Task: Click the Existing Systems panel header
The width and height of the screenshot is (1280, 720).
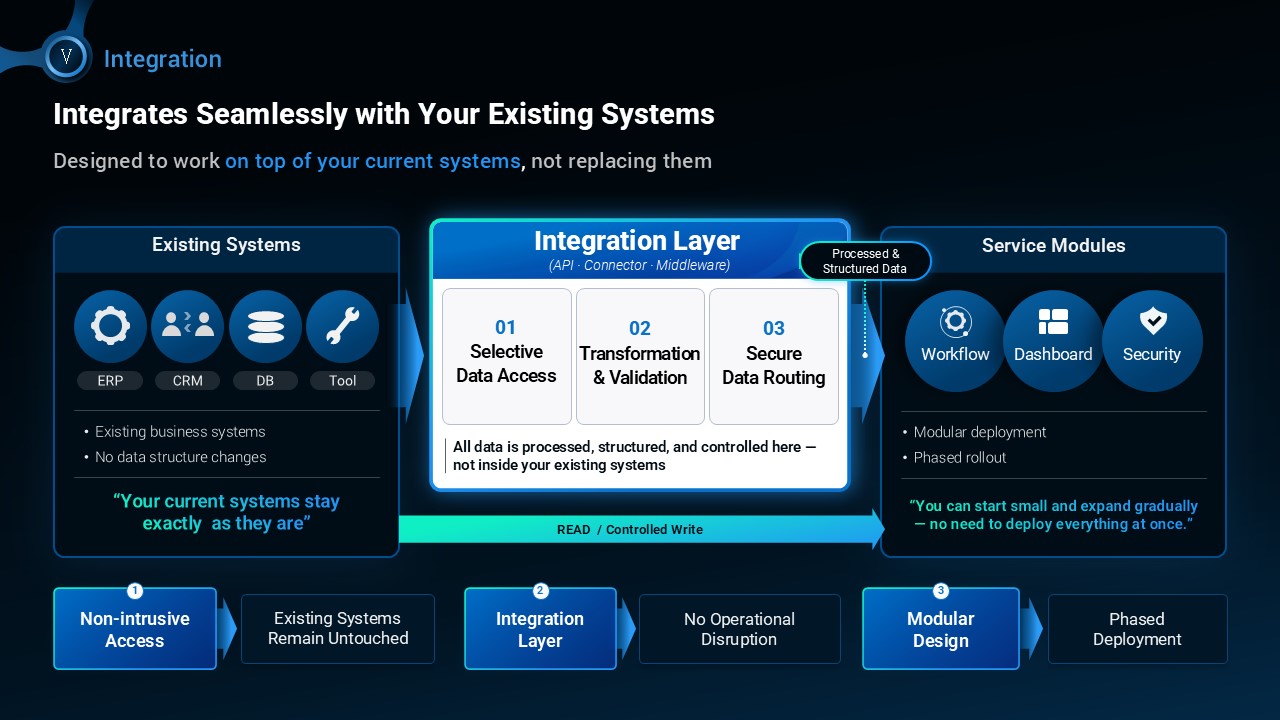Action: 226,246
